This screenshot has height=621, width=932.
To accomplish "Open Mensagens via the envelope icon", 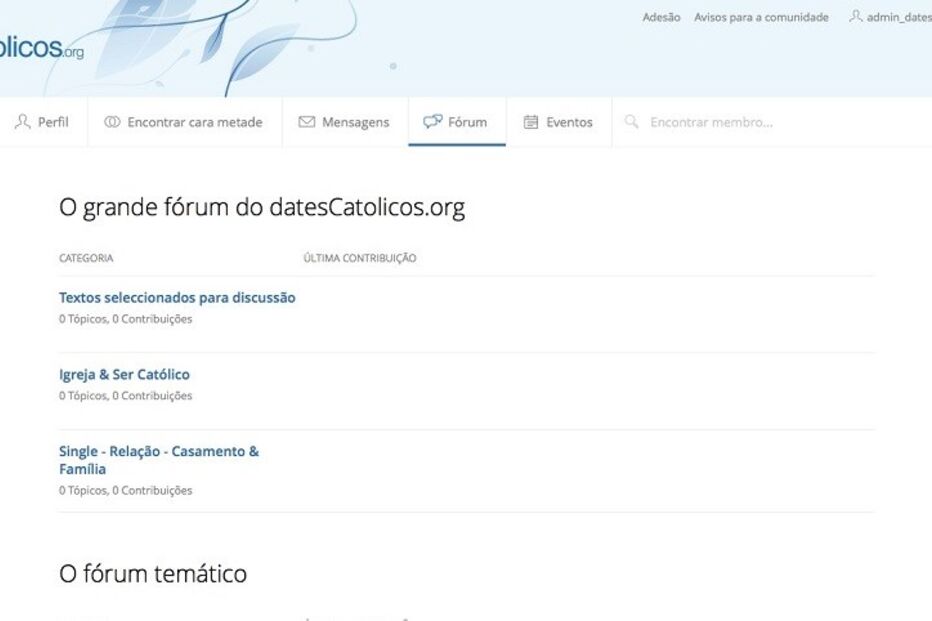I will (306, 121).
